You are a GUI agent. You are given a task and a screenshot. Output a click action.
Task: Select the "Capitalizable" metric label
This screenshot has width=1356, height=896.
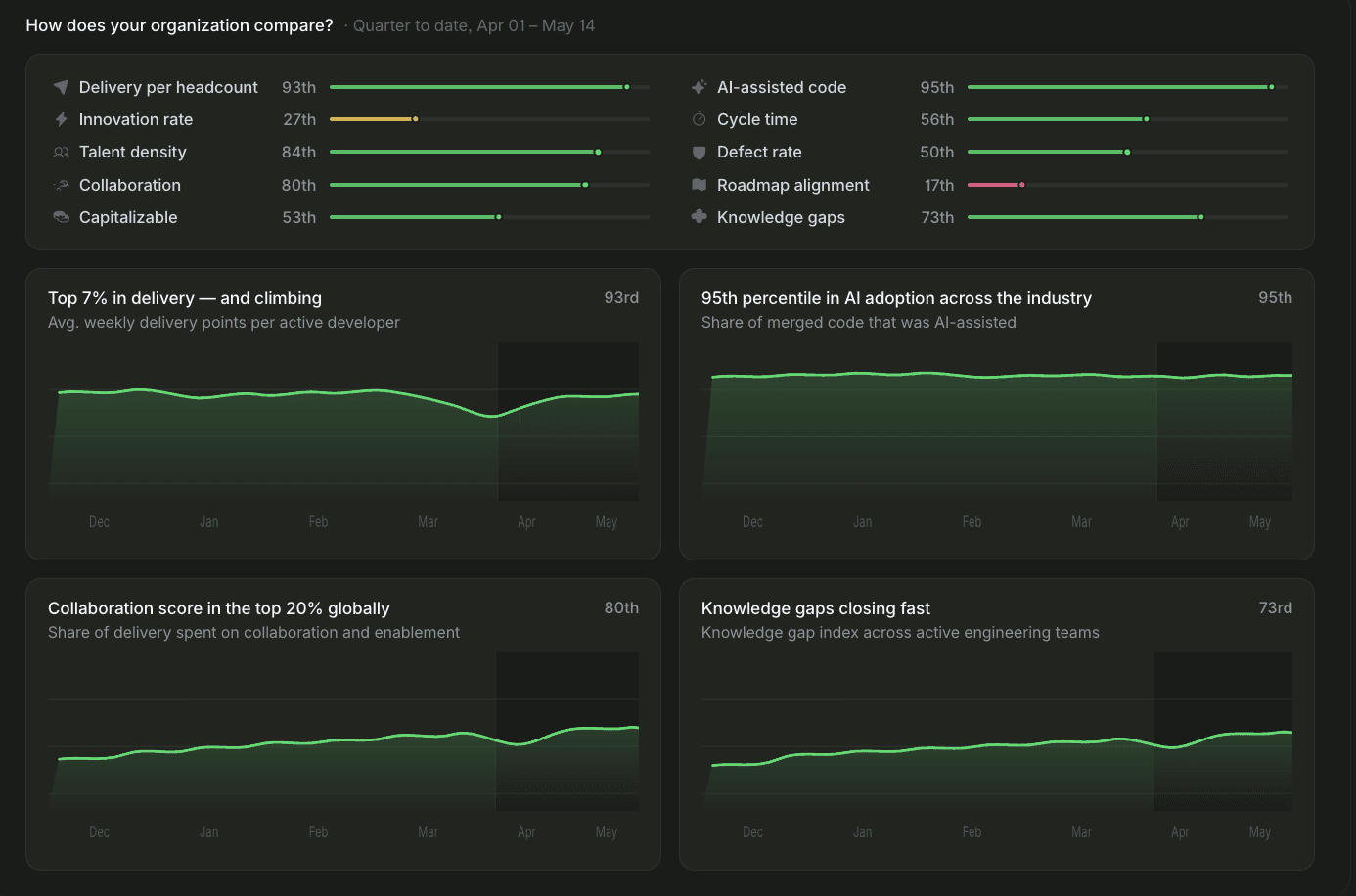pyautogui.click(x=128, y=217)
